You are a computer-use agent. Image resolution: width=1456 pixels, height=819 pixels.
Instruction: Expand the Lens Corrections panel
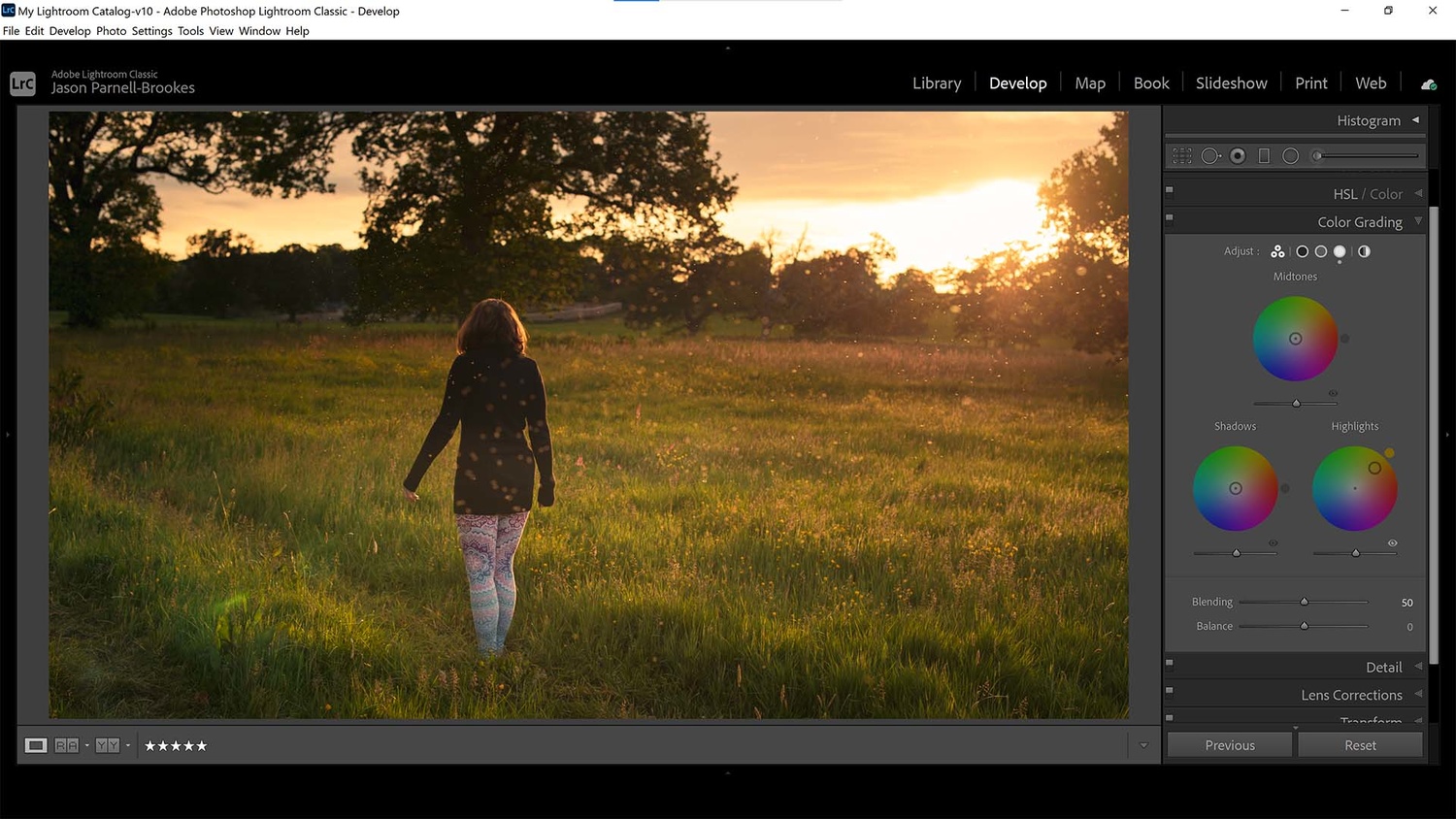pos(1418,694)
